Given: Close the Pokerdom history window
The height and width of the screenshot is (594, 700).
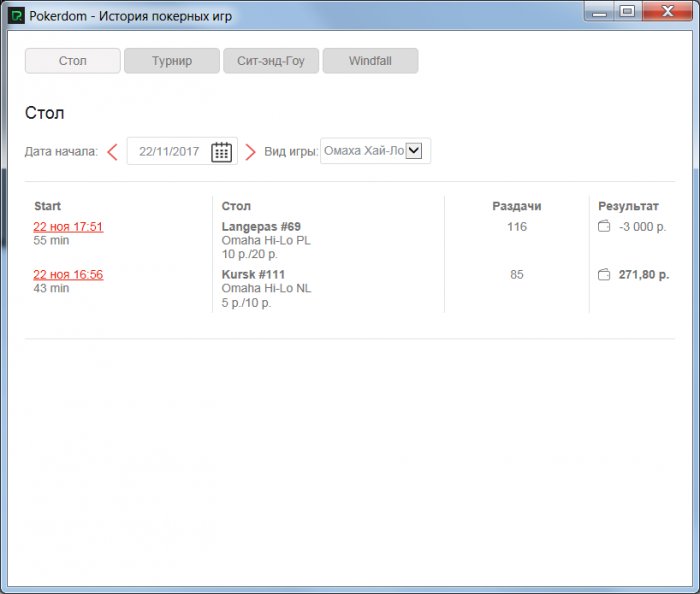Looking at the screenshot, I should [x=667, y=11].
